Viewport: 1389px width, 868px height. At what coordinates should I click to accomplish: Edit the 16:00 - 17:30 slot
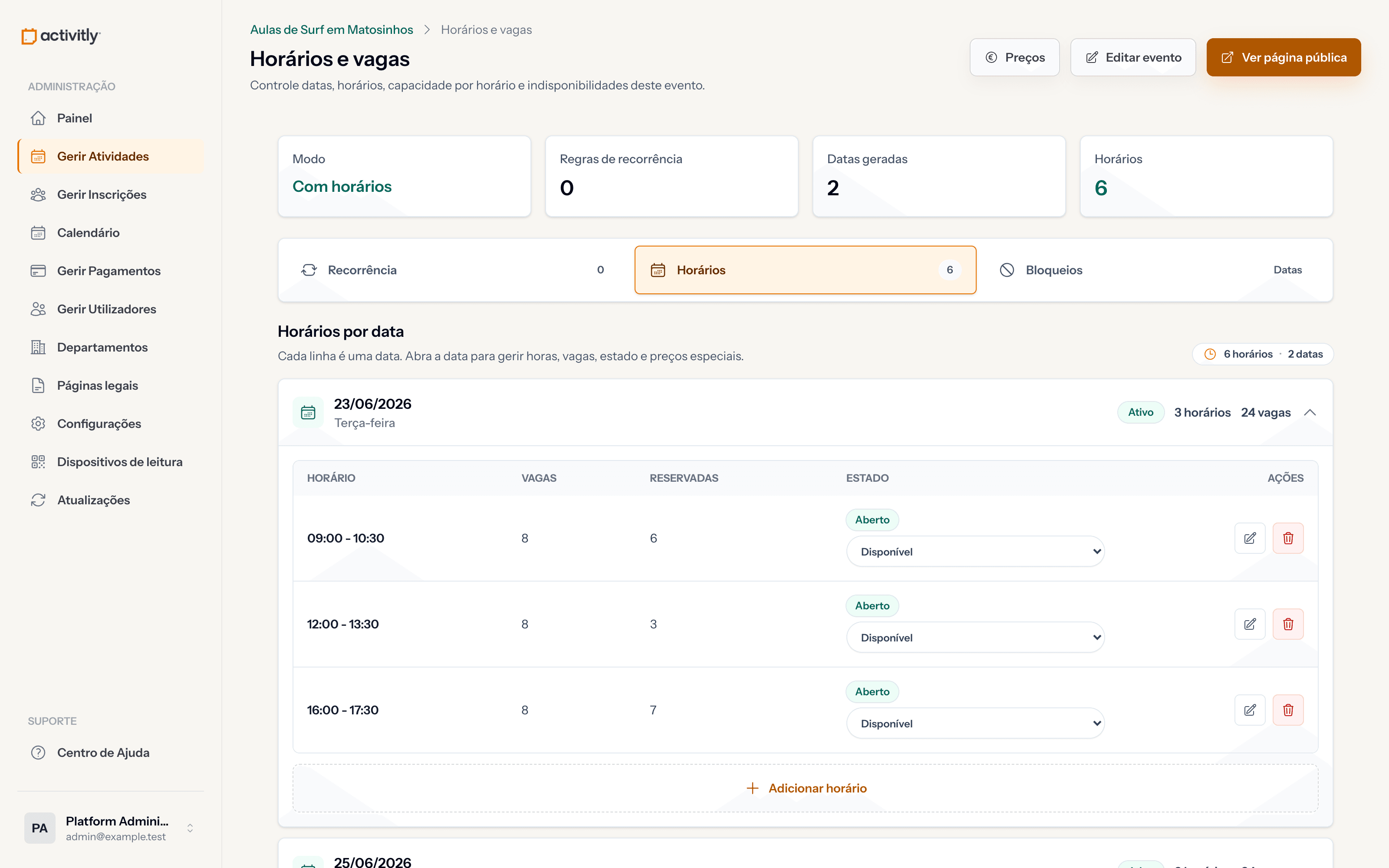pyautogui.click(x=1250, y=710)
